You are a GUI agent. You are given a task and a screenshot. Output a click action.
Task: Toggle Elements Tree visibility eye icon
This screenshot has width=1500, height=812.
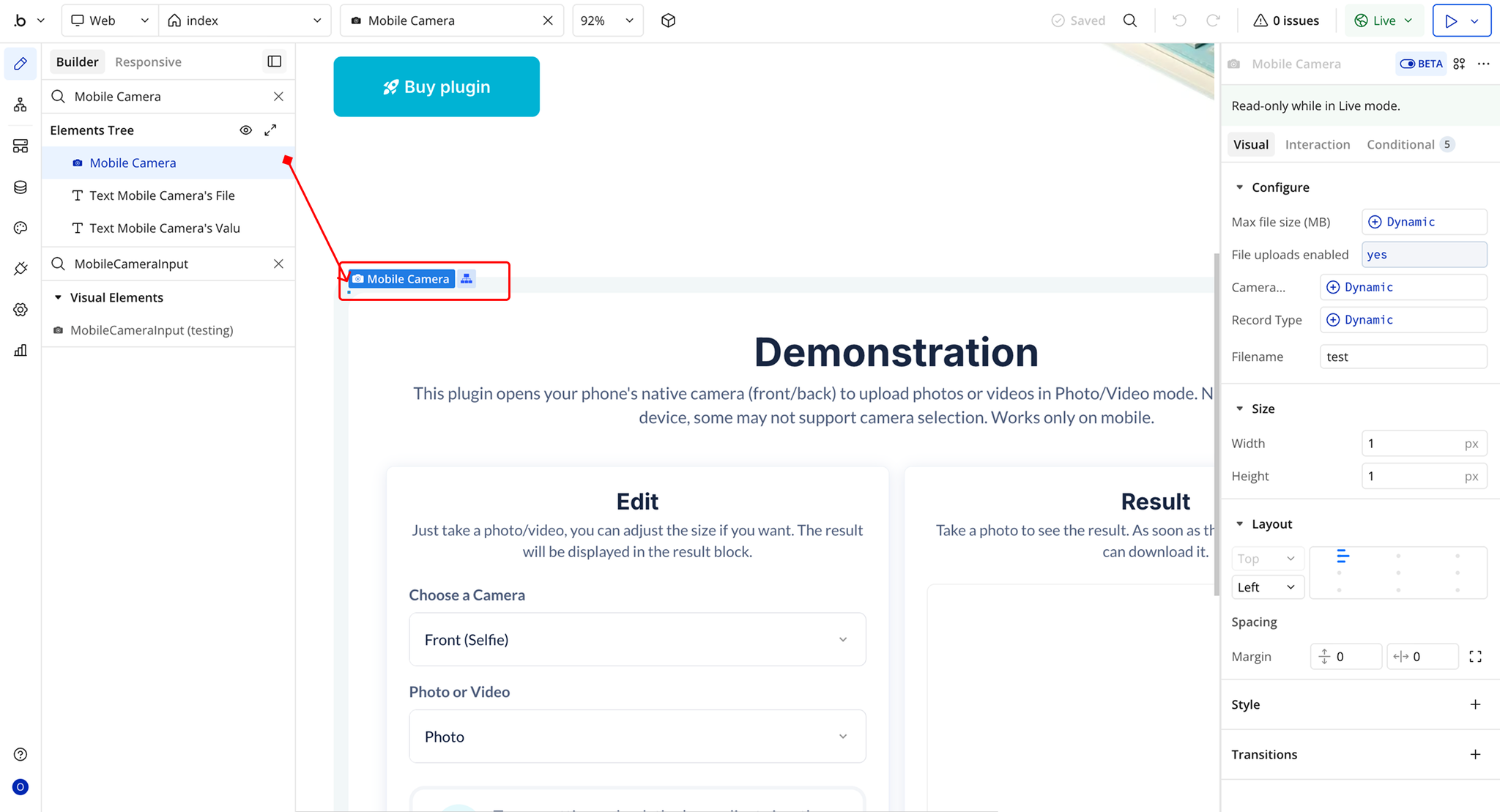tap(246, 130)
